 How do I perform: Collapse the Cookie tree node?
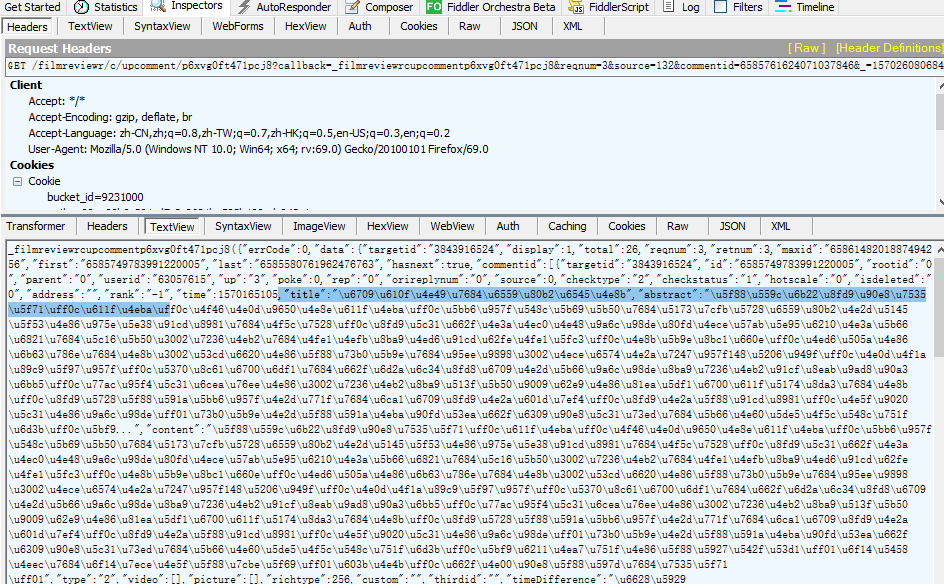(x=17, y=181)
